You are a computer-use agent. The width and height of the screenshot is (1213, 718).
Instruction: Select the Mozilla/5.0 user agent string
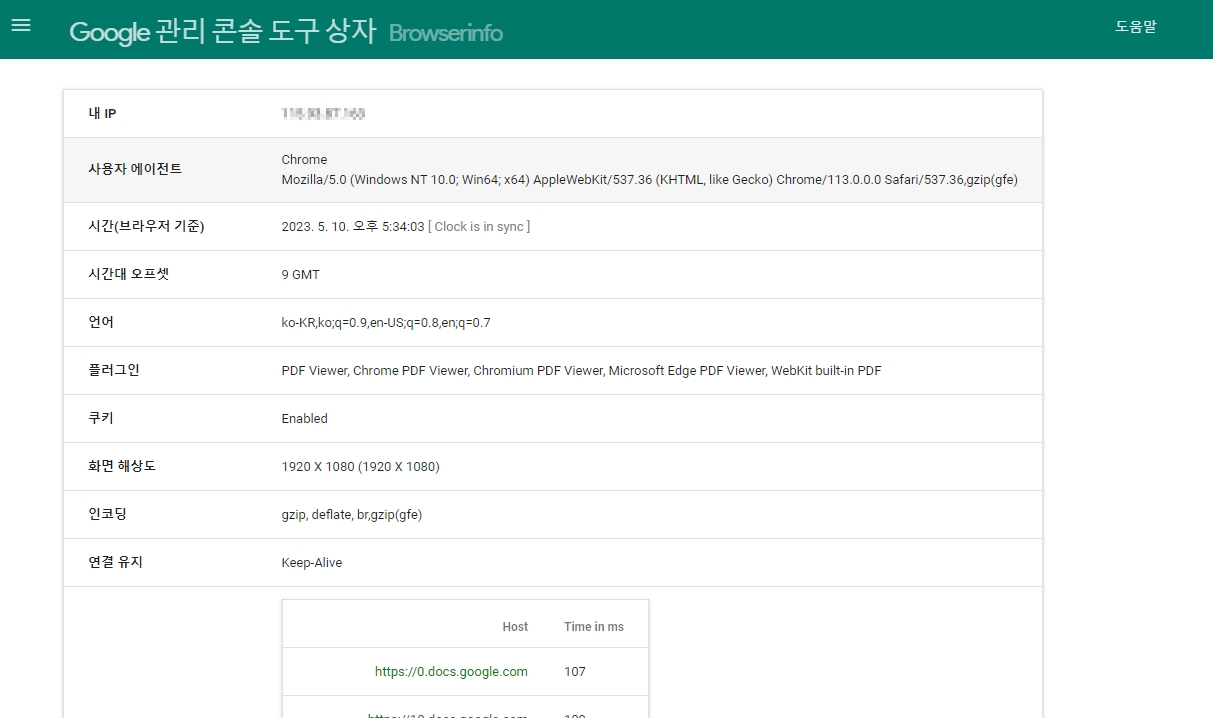coord(650,180)
